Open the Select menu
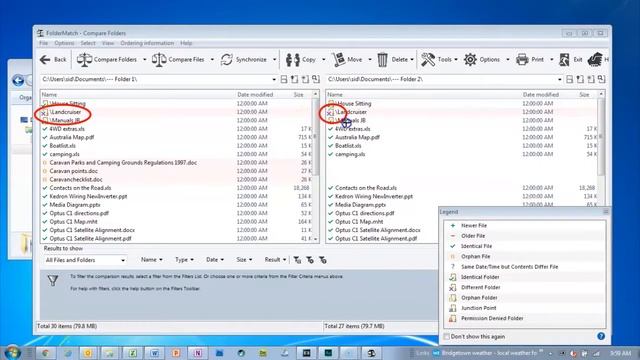This screenshot has height=360, width=640. click(88, 43)
